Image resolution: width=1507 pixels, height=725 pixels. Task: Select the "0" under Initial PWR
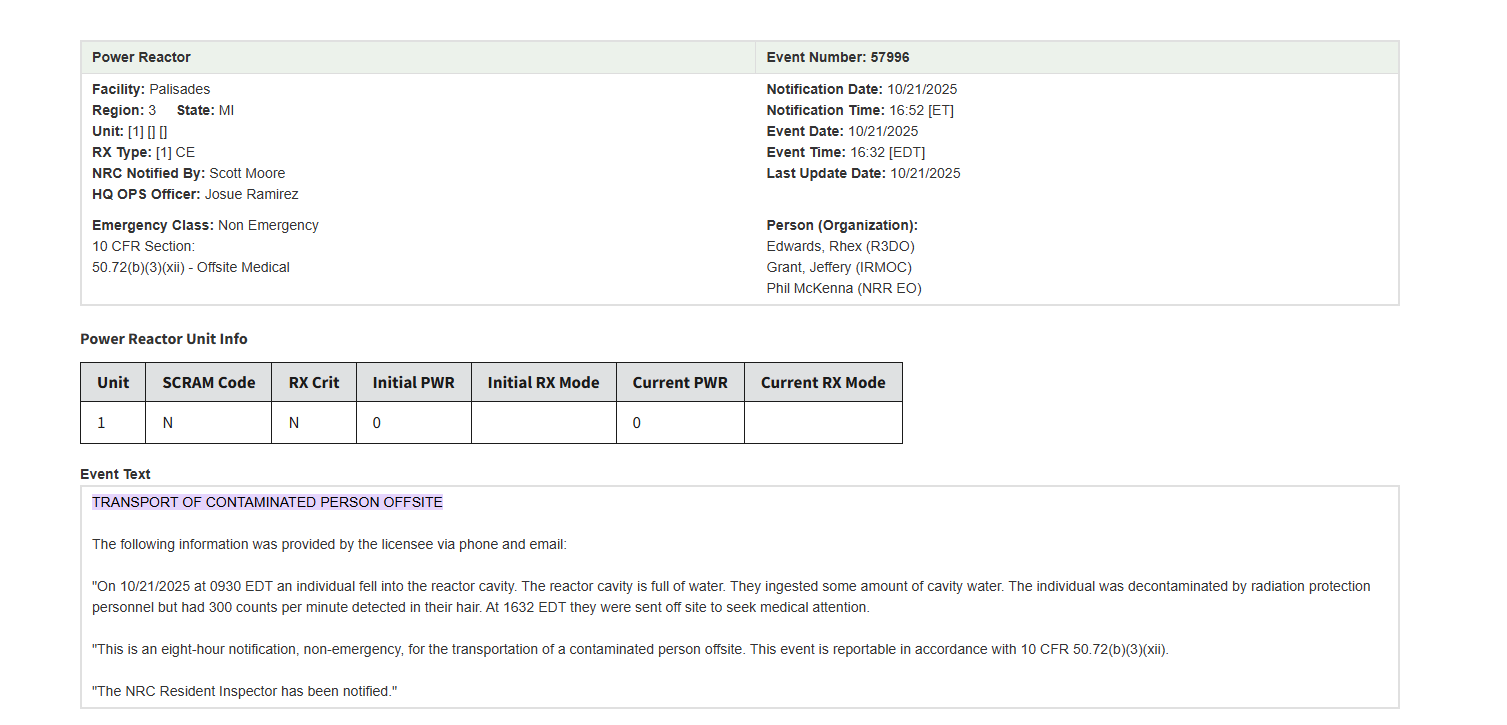377,423
